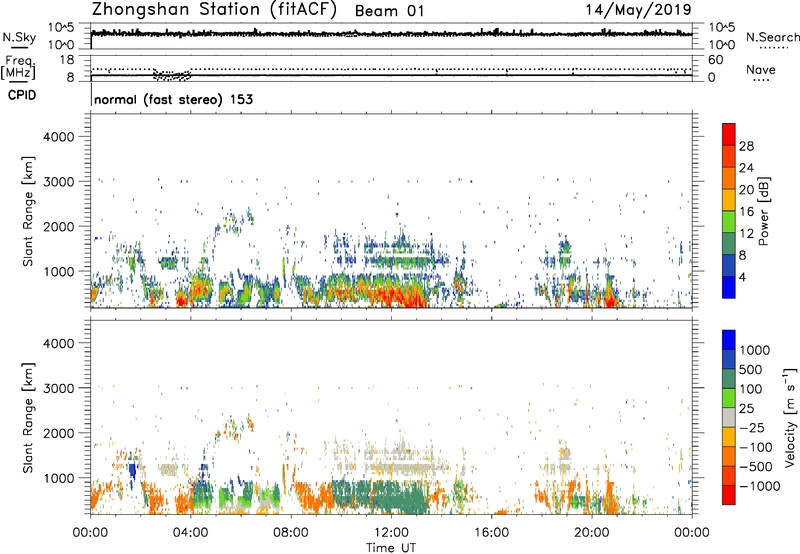Screen dimensions: 800x554
Task: Click the '24' label on Power color bar
Action: tap(746, 168)
